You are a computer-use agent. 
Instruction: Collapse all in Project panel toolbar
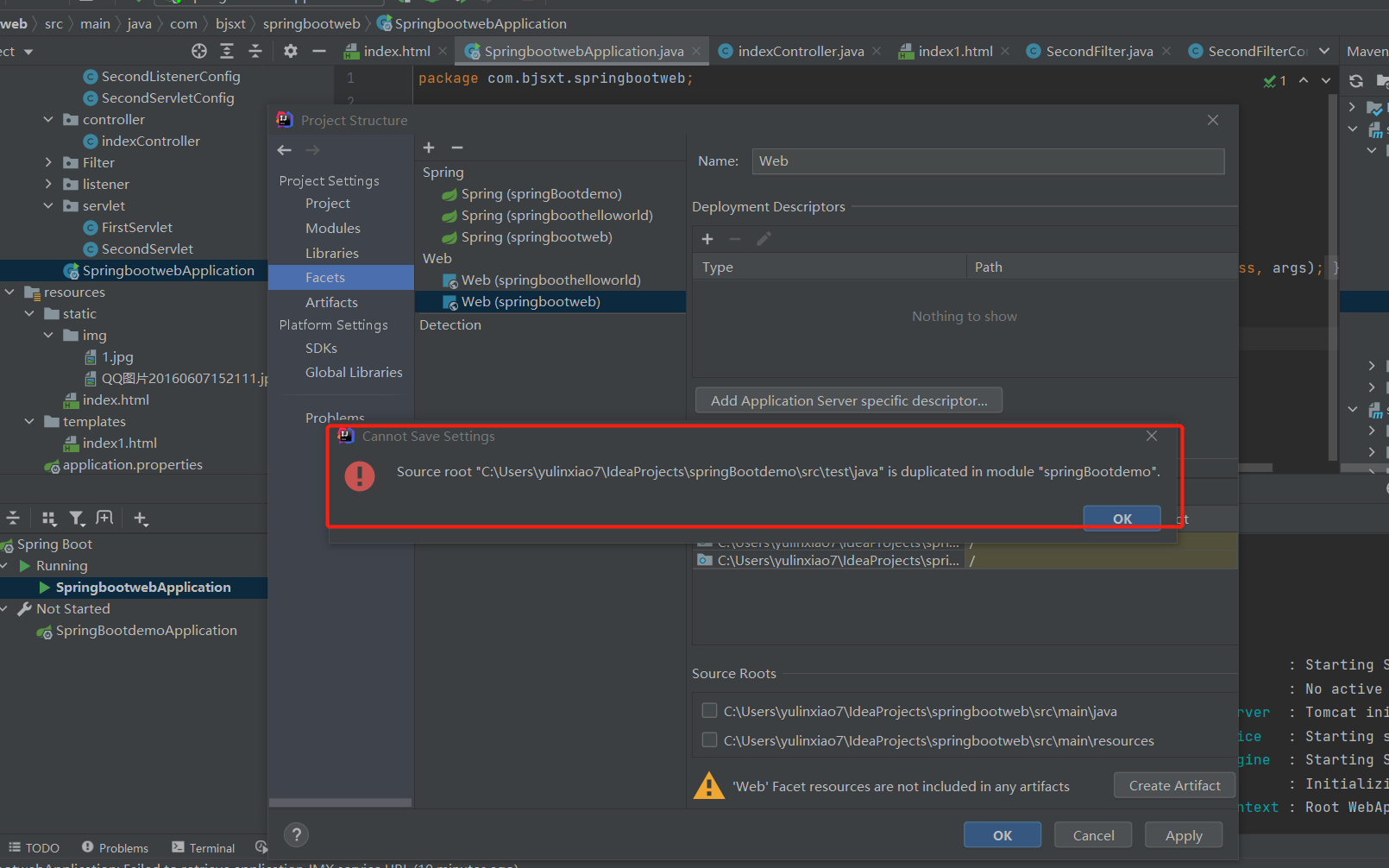(x=255, y=52)
